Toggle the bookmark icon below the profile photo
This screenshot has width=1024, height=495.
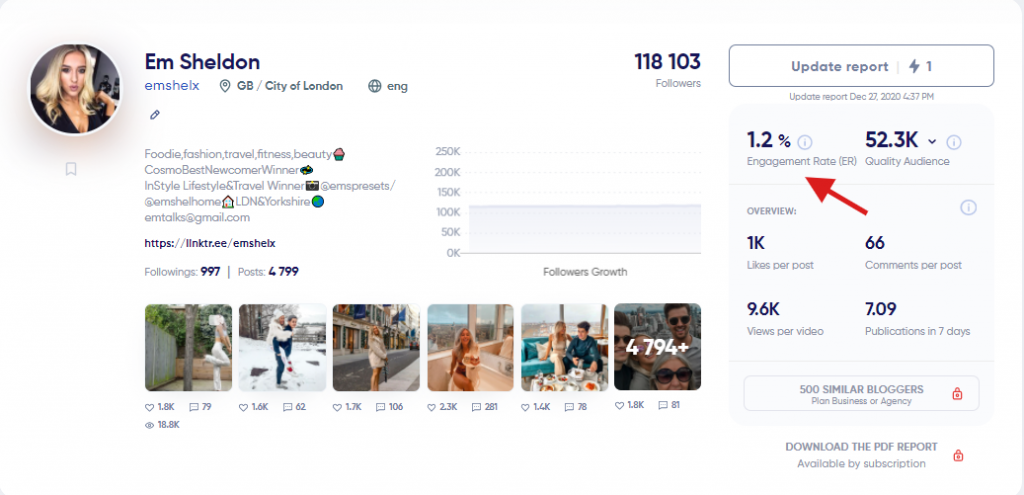(x=71, y=169)
